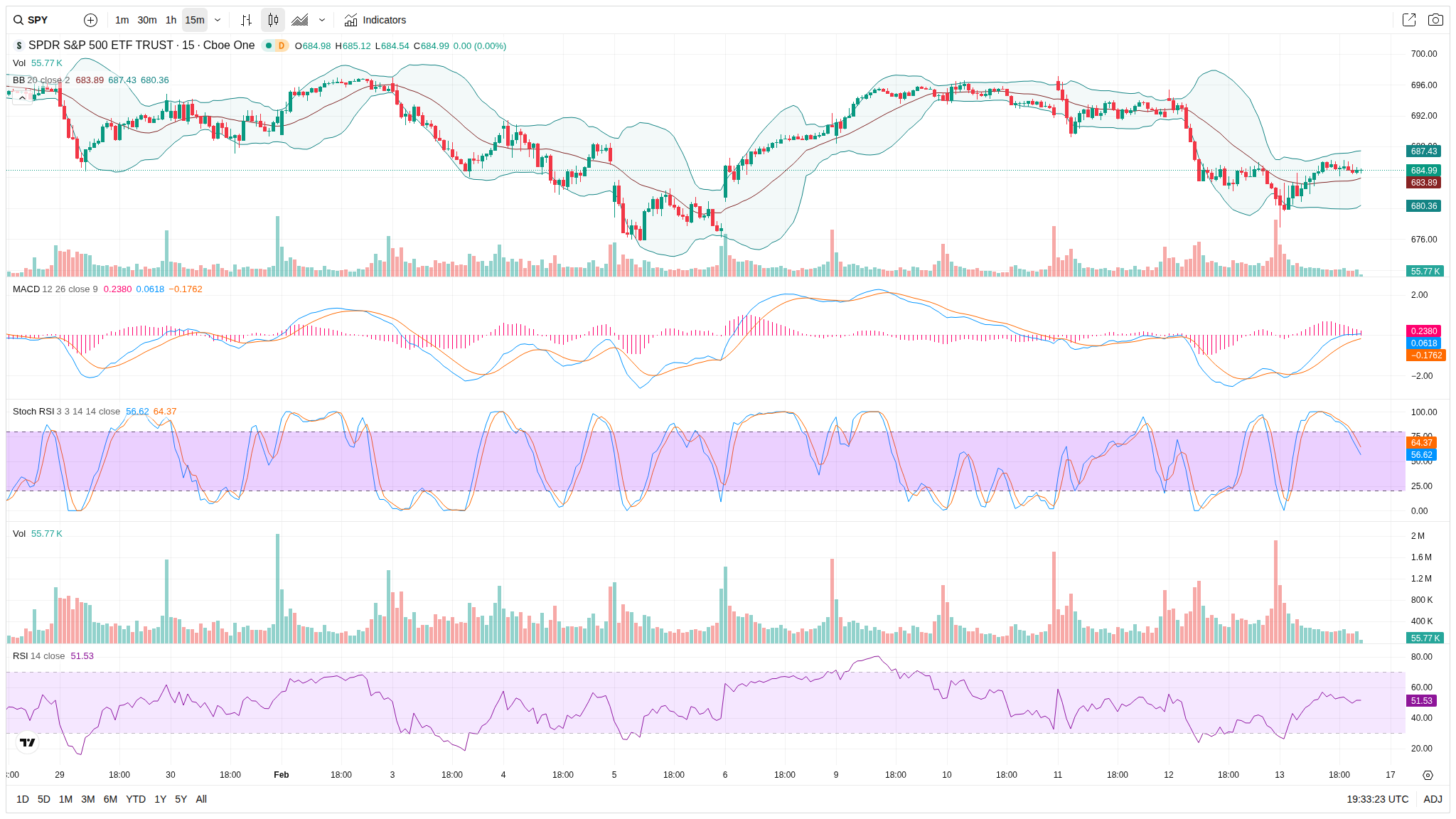Select the 1D date range tab
Screen dimensions: 1456x819
23,799
